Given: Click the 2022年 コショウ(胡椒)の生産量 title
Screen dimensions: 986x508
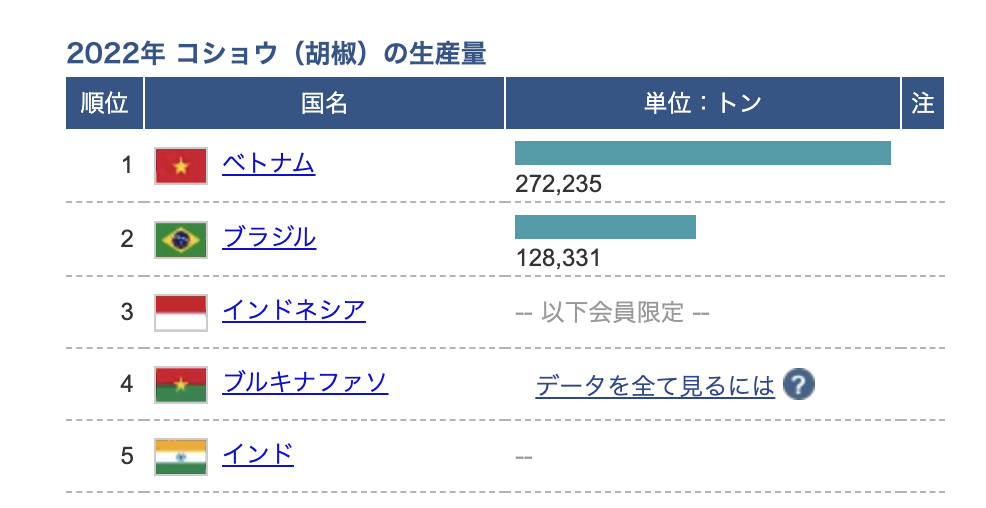Looking at the screenshot, I should pyautogui.click(x=276, y=53).
